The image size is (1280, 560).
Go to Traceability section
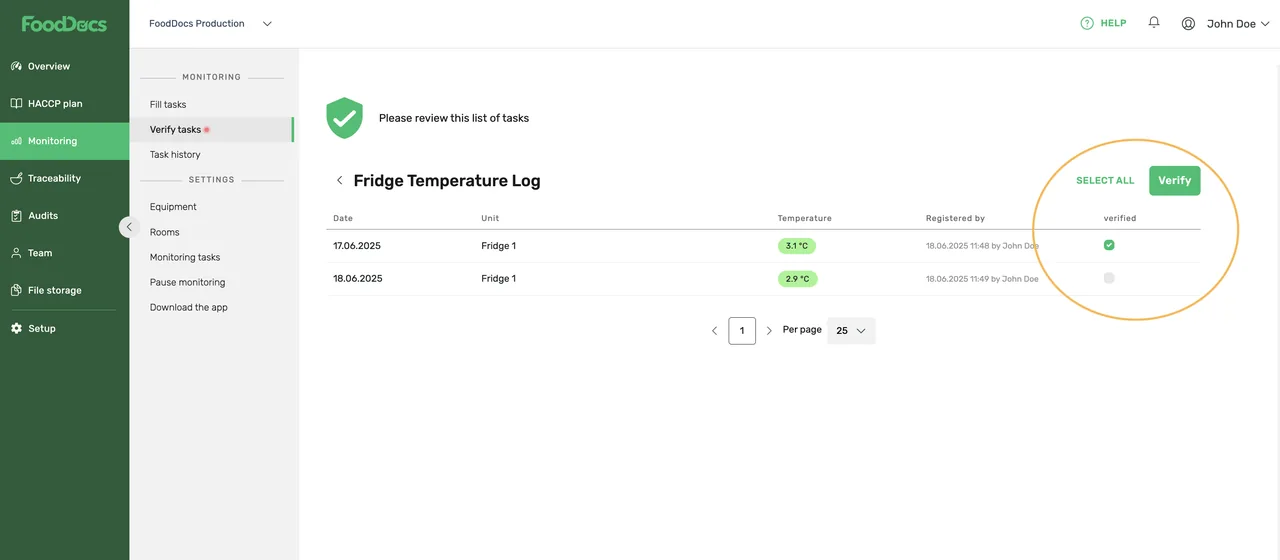(64, 178)
